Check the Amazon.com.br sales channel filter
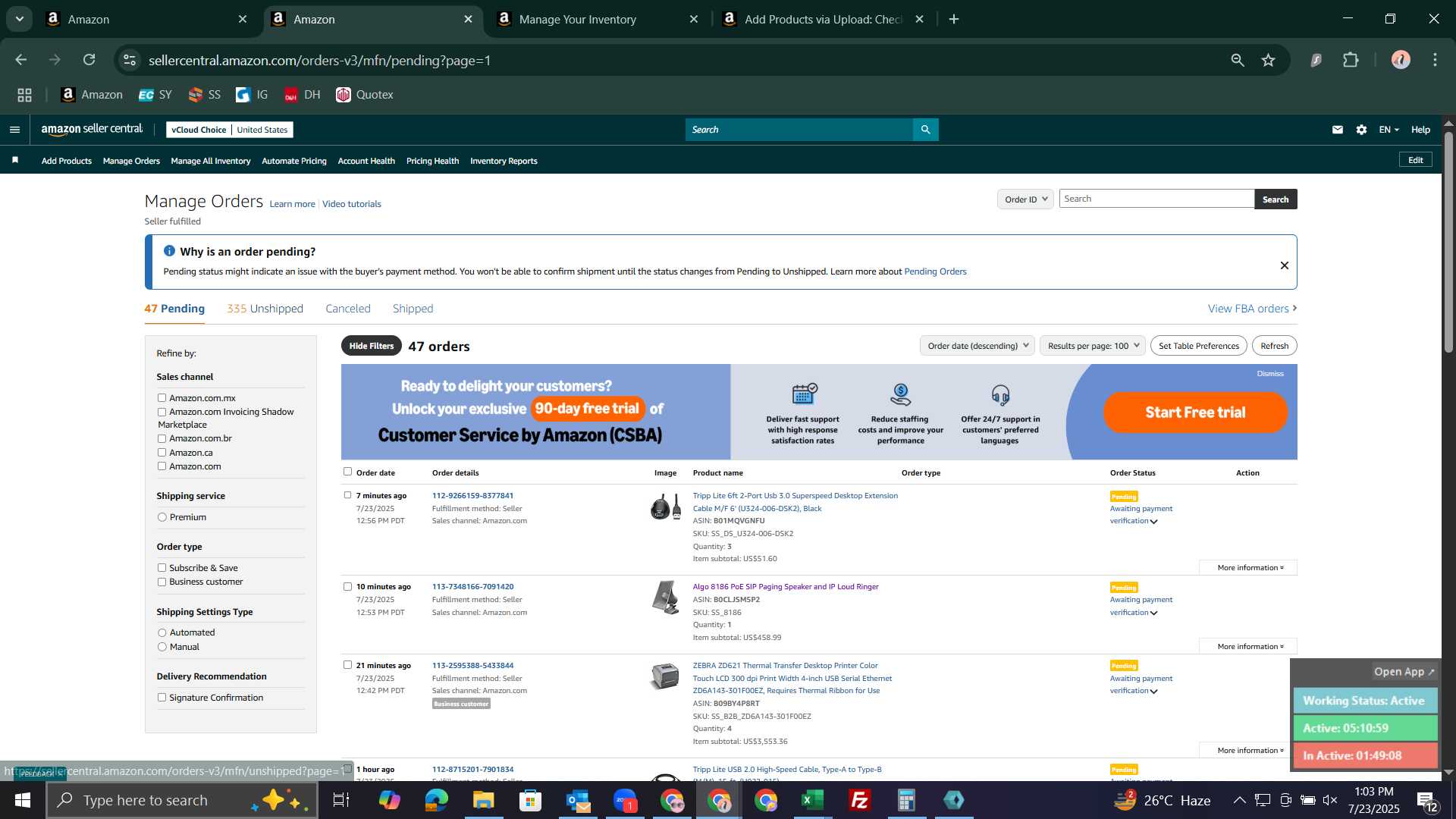 point(162,438)
